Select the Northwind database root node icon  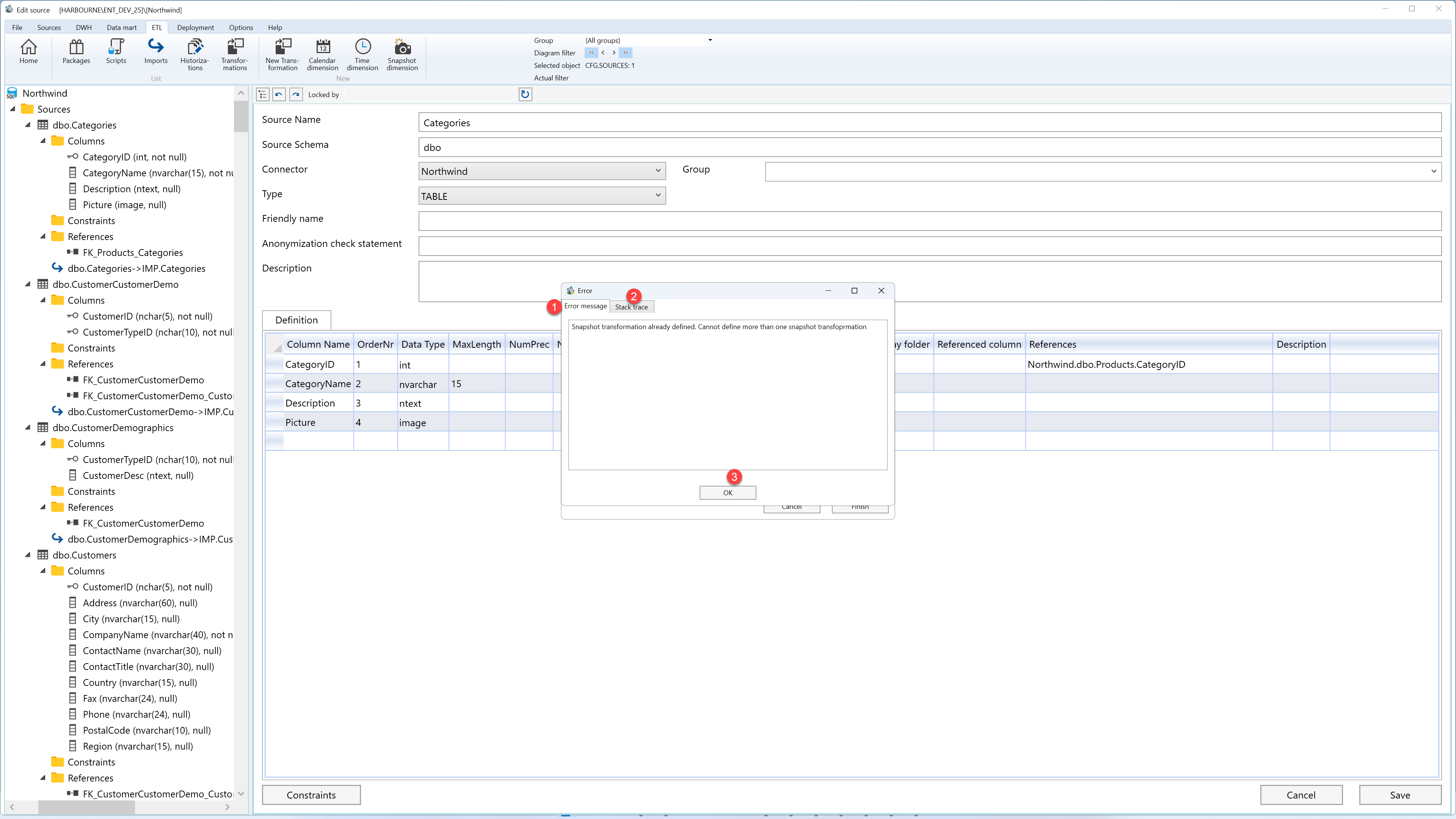tap(11, 93)
